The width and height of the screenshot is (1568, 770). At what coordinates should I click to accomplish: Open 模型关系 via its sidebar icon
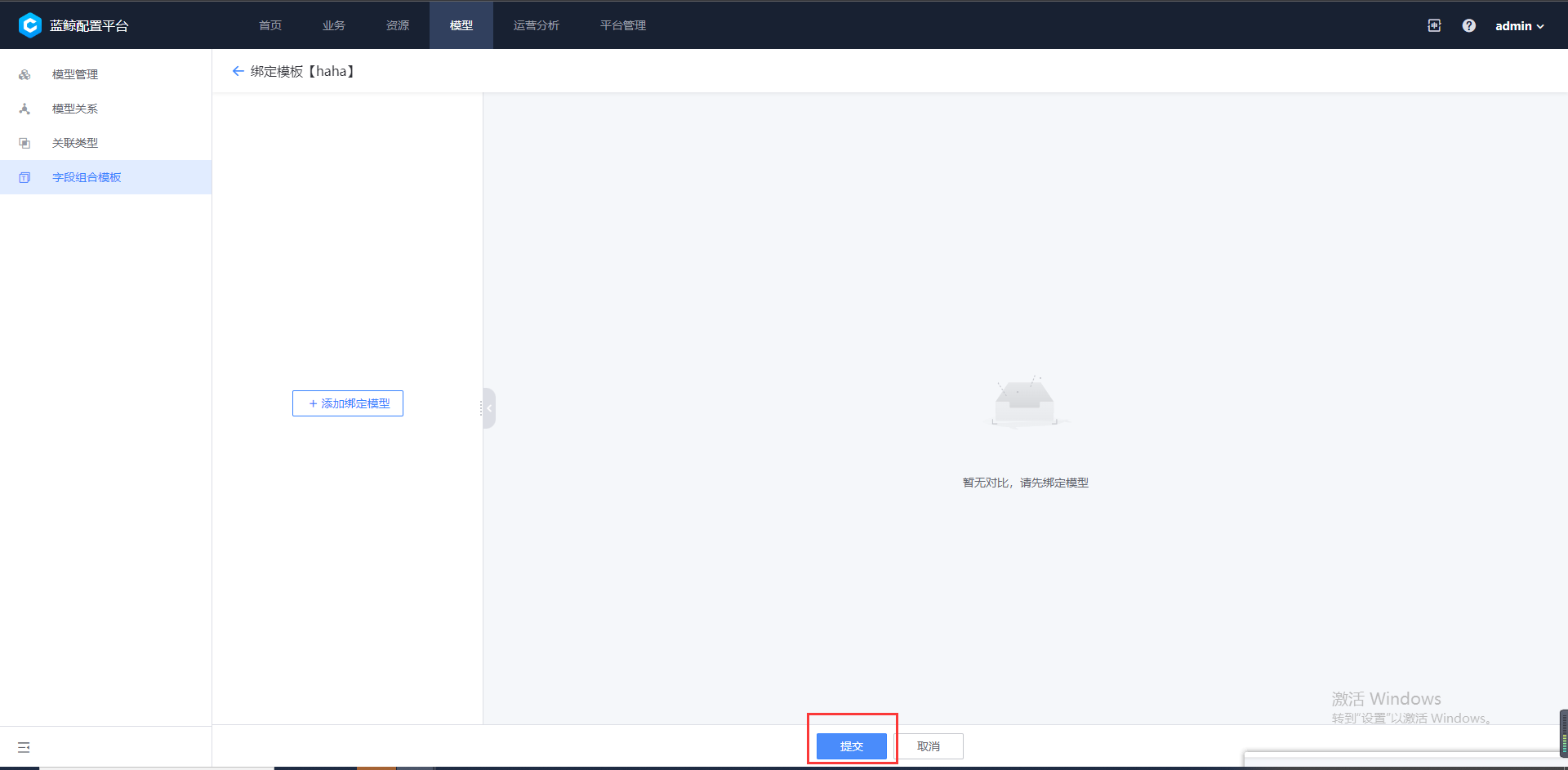pos(24,108)
